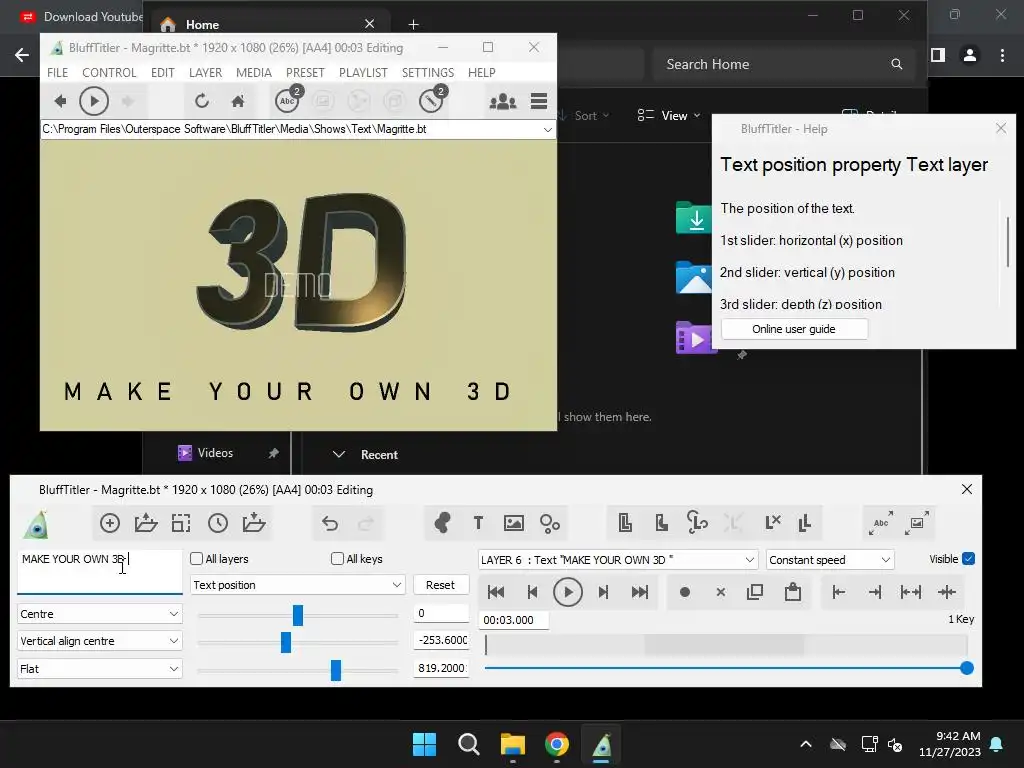This screenshot has height=768, width=1024.
Task: Click the open show folder icon
Action: pyautogui.click(x=146, y=523)
